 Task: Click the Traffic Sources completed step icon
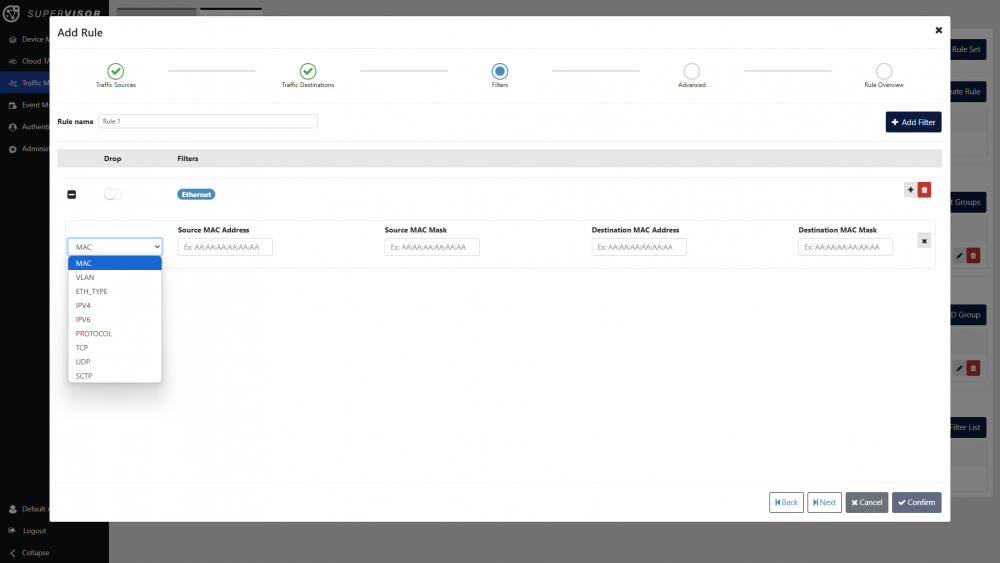(116, 71)
